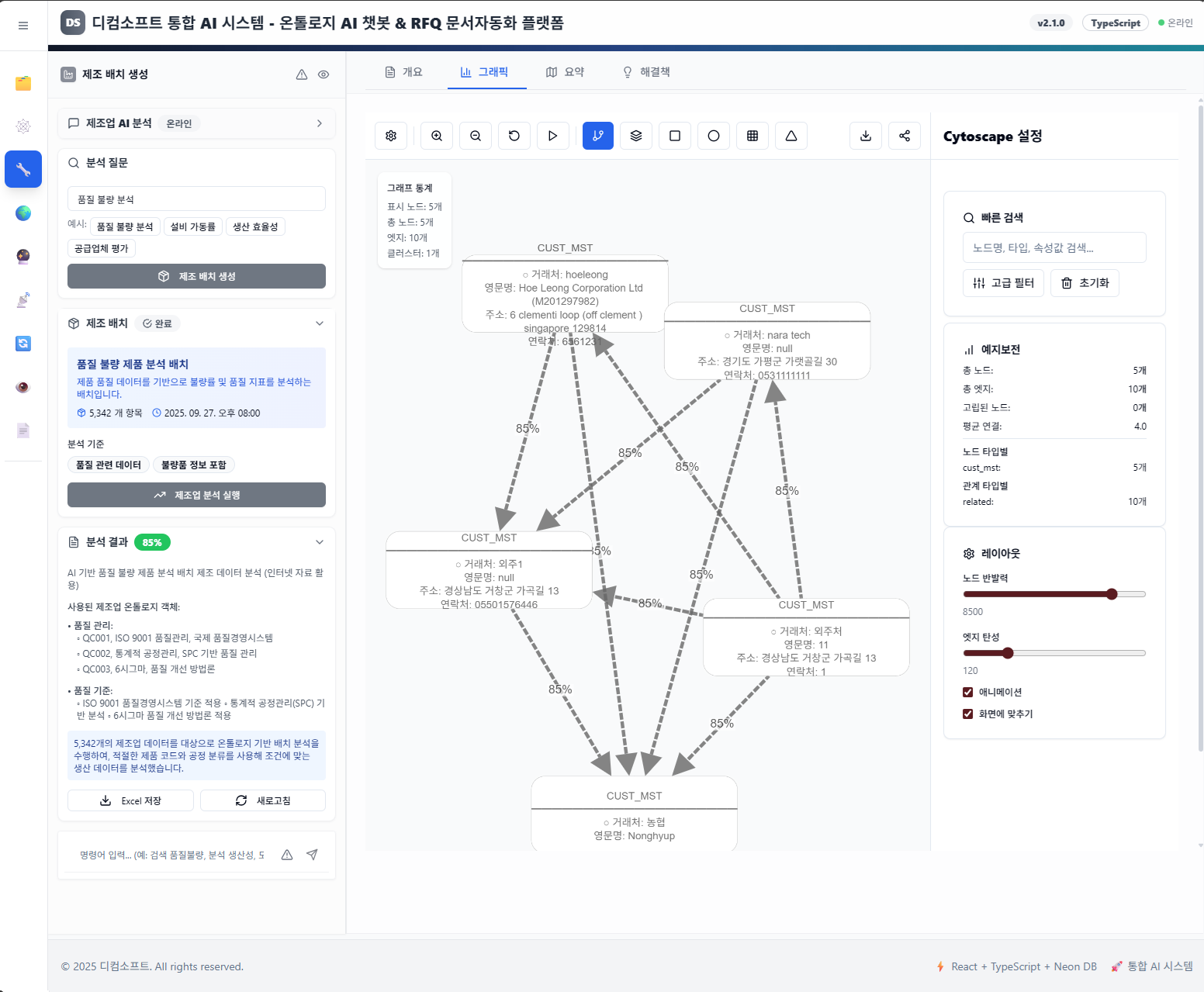Click the download graph icon
The width and height of the screenshot is (1204, 992).
pyautogui.click(x=866, y=136)
